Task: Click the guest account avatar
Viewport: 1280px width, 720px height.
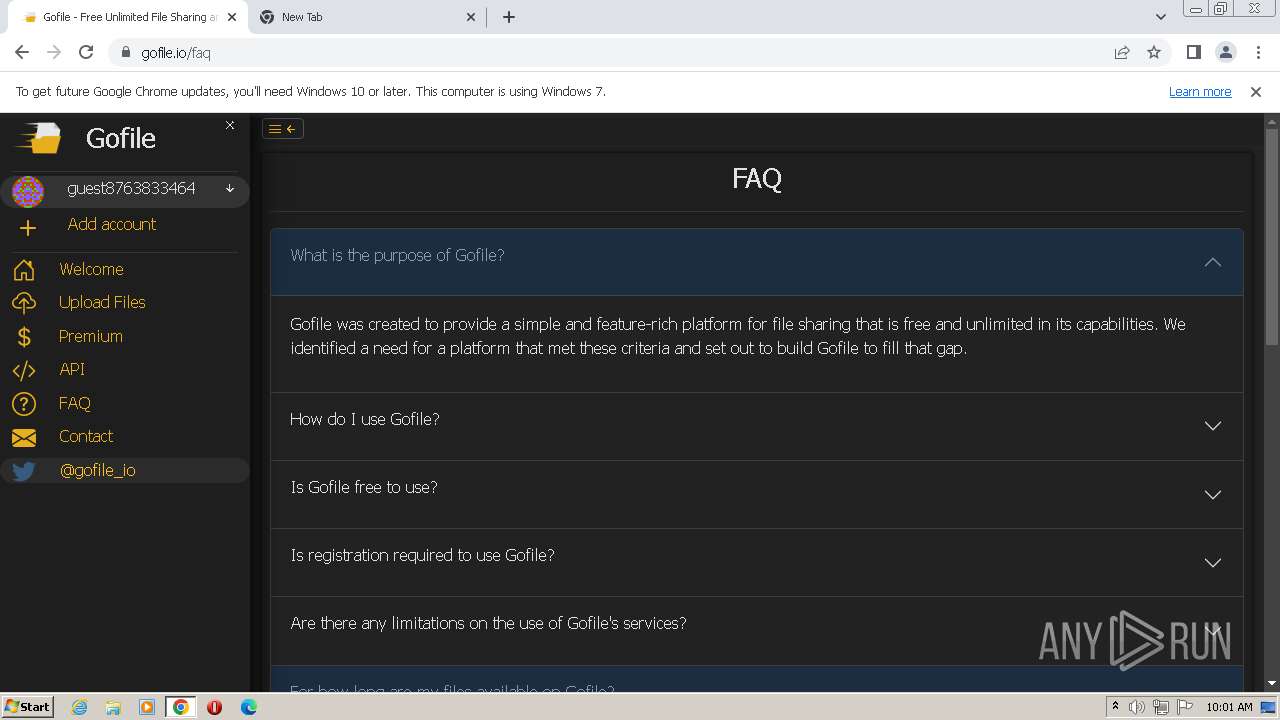Action: coord(28,191)
